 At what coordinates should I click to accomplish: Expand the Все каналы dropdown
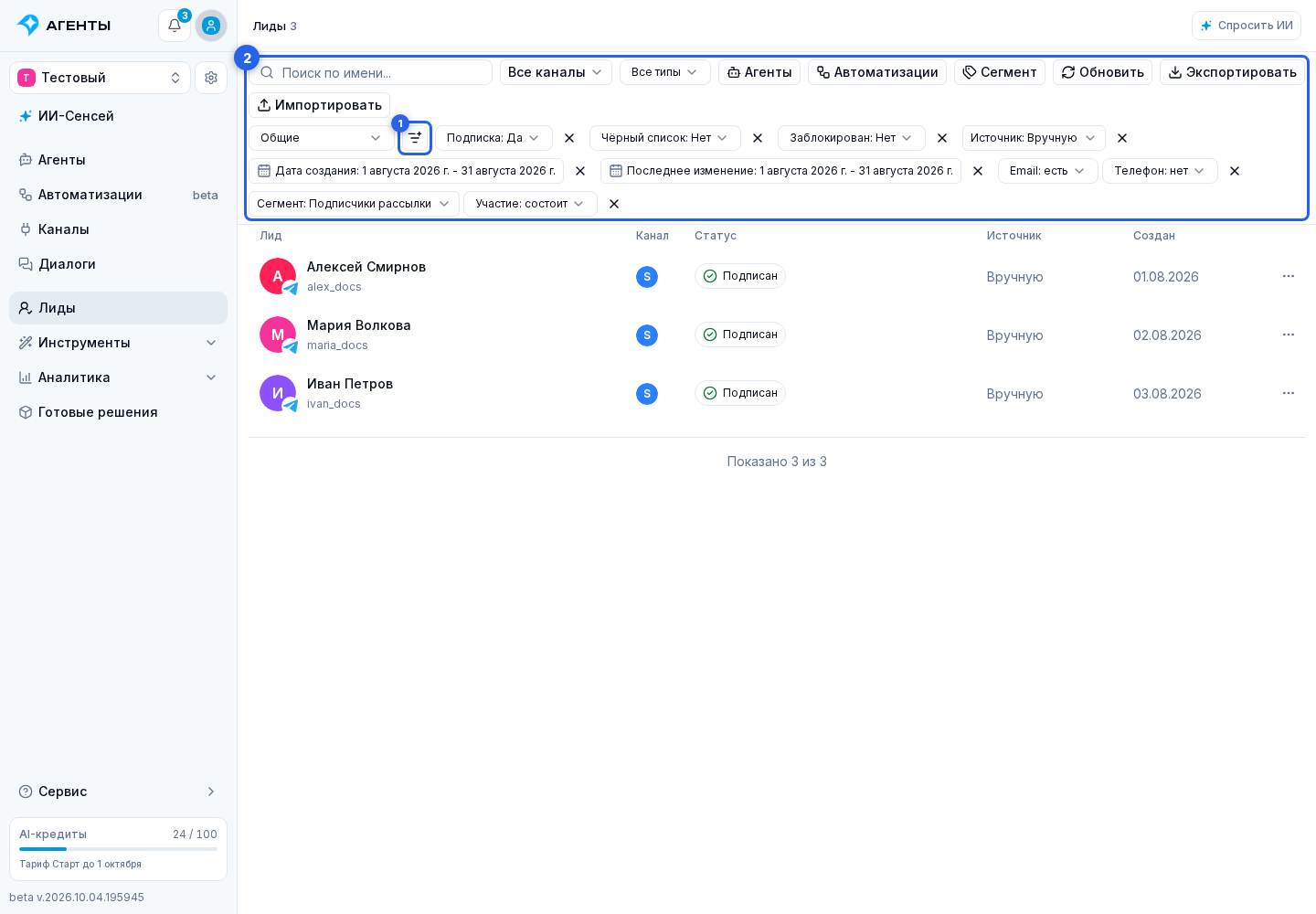point(556,72)
